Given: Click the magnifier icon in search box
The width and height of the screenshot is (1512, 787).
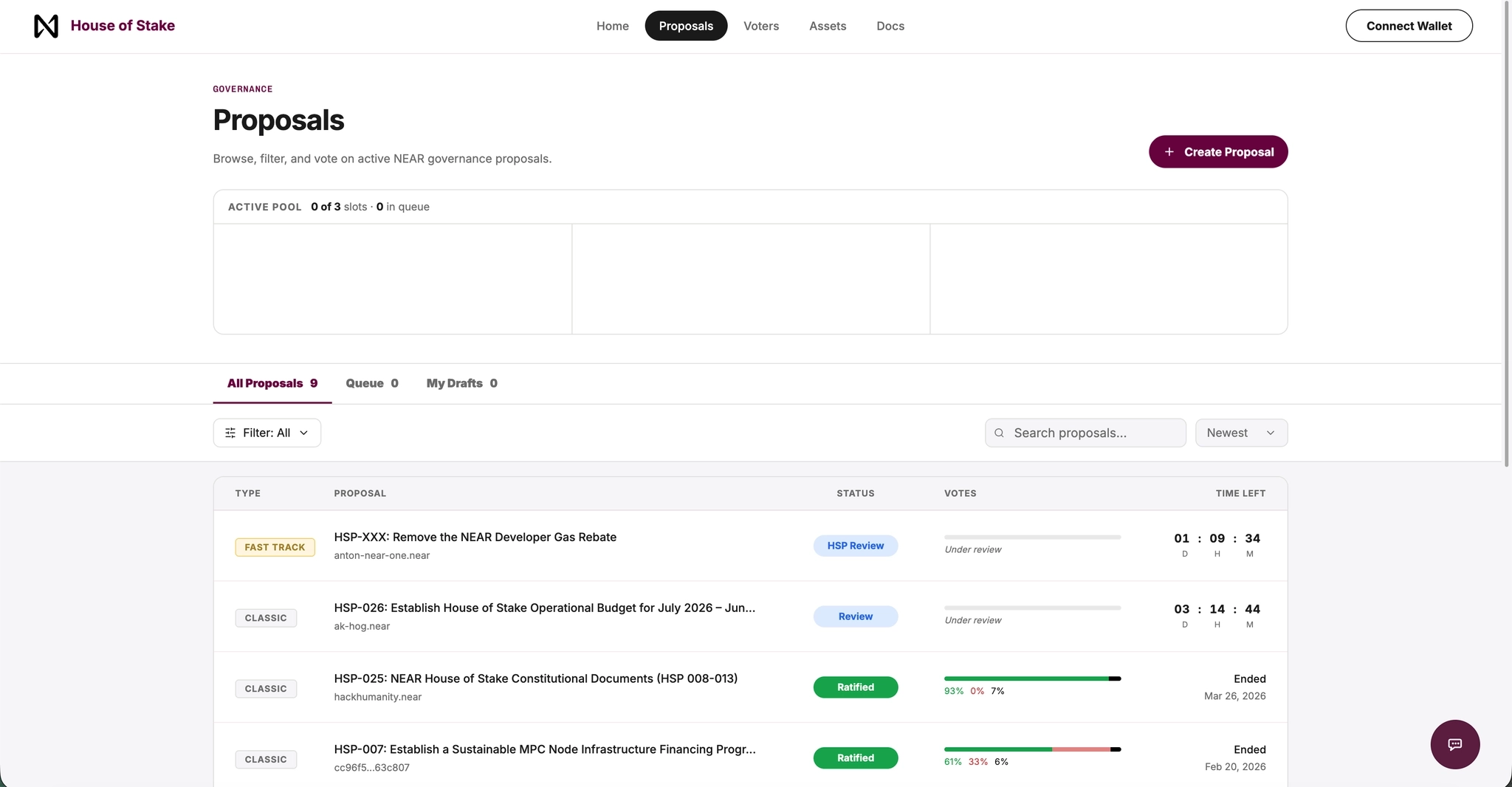Looking at the screenshot, I should (999, 433).
